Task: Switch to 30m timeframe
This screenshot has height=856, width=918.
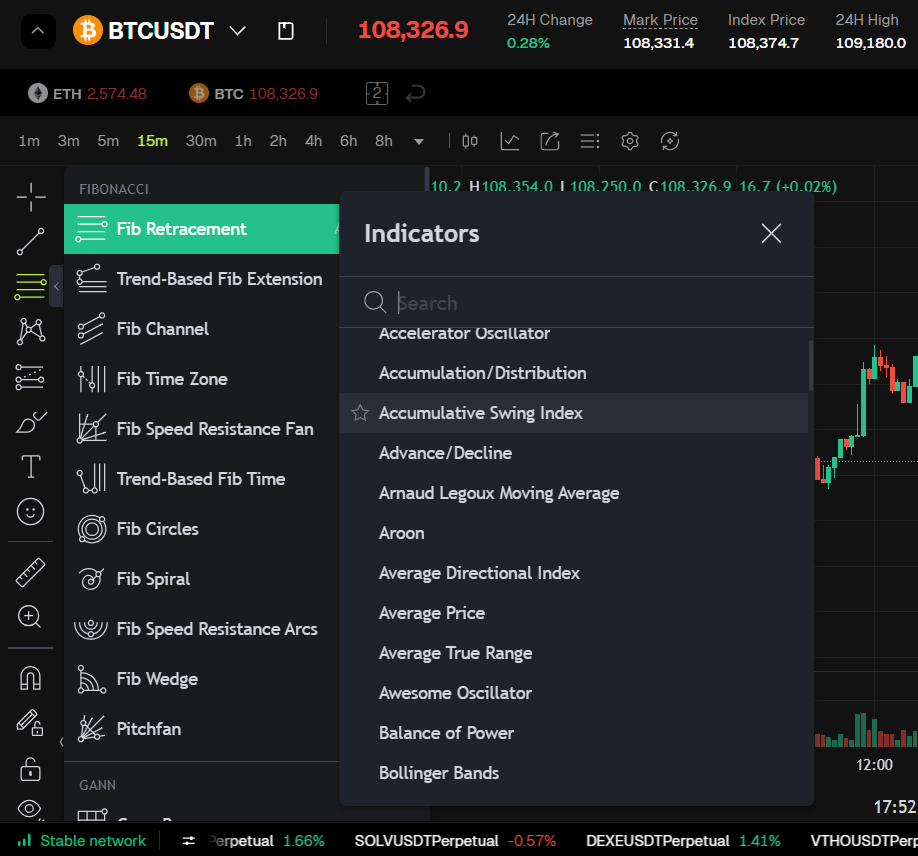Action: [x=201, y=141]
